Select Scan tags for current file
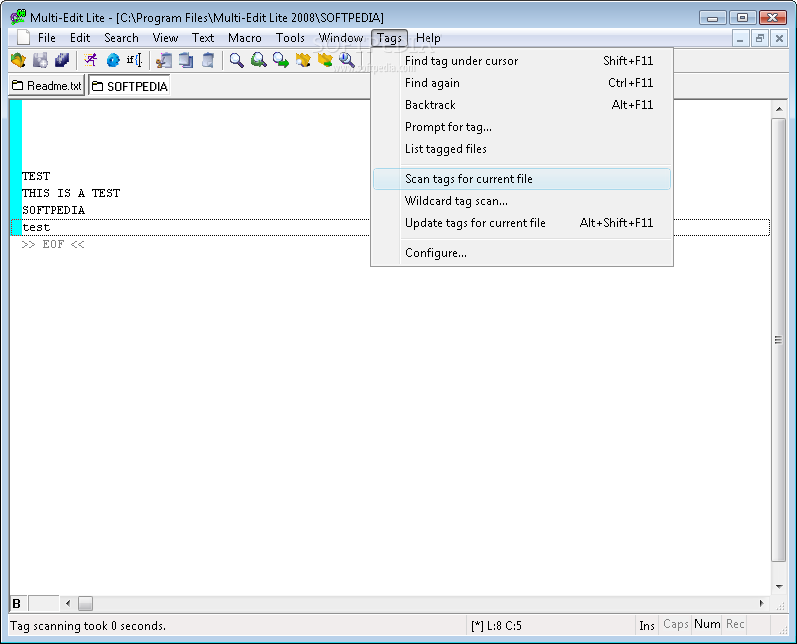Image resolution: width=797 pixels, height=644 pixels. (x=522, y=179)
